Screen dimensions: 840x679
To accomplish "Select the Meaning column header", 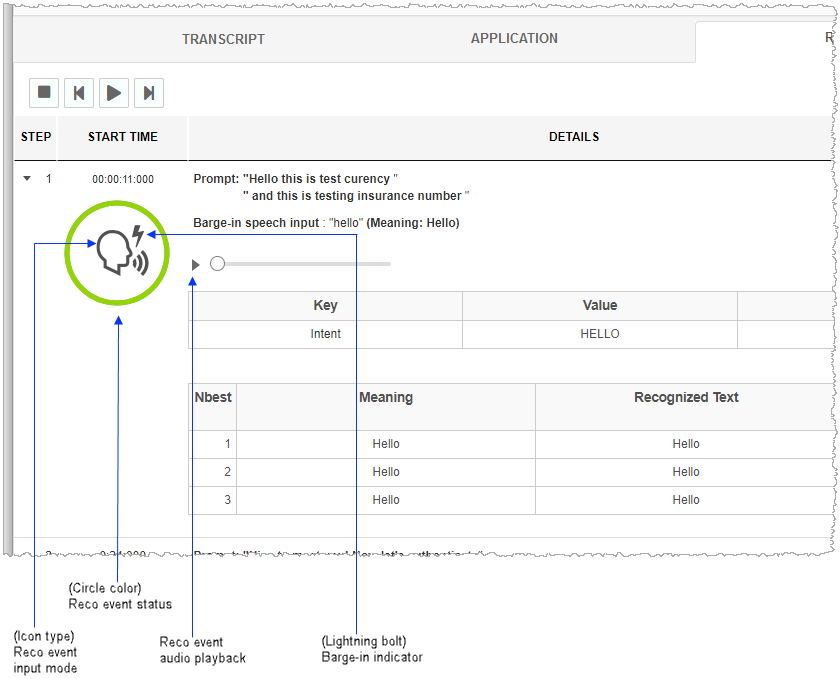I will tap(385, 398).
